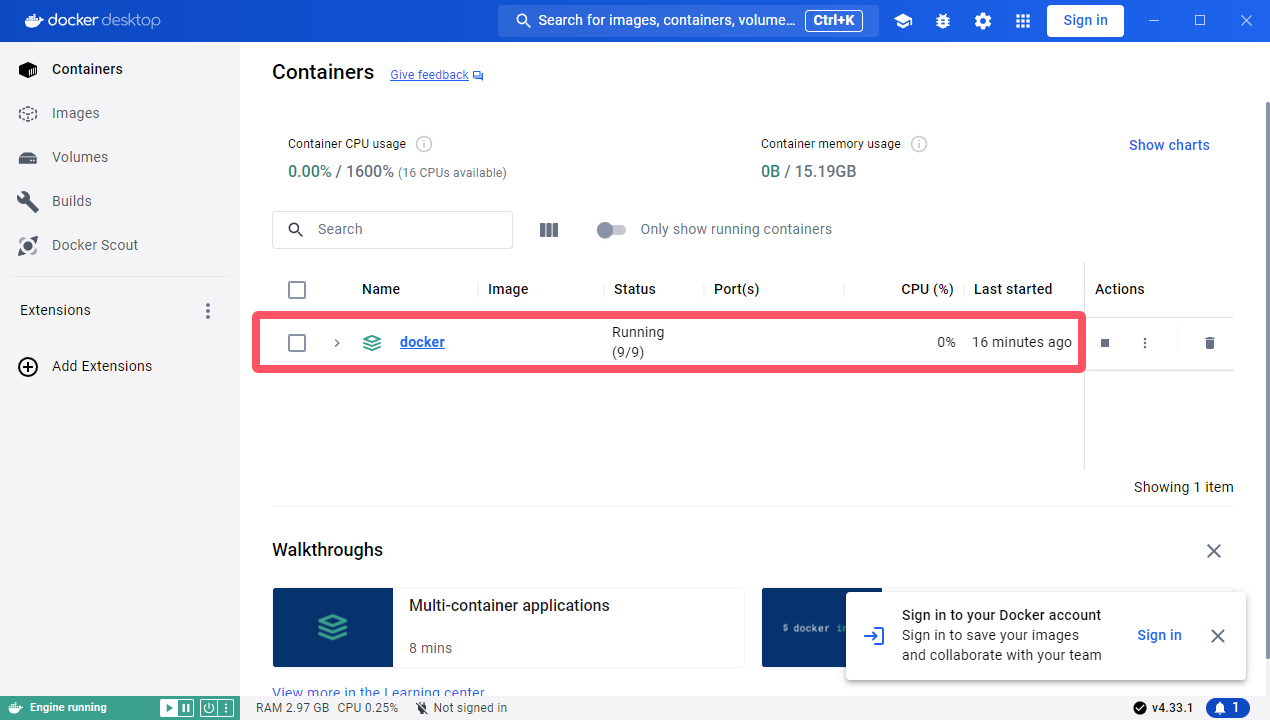Click the "Running (9/9)" status cell
Screen dimensions: 1270x720
[638, 343]
